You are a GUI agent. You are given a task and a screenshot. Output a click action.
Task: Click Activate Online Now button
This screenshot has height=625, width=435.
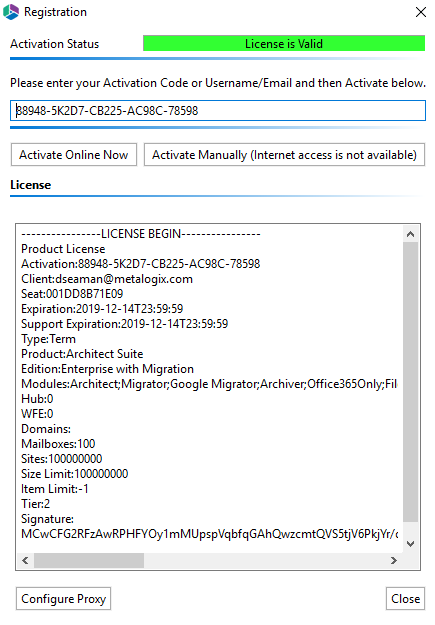(x=74, y=155)
